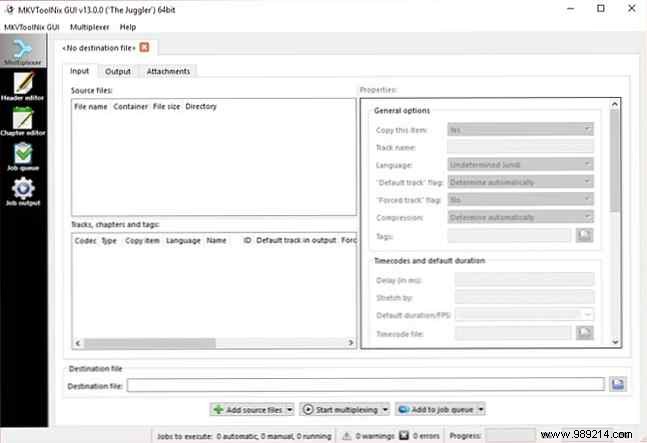Screen dimensions: 647x443
Task: Click the Track name input field
Action: [520, 147]
